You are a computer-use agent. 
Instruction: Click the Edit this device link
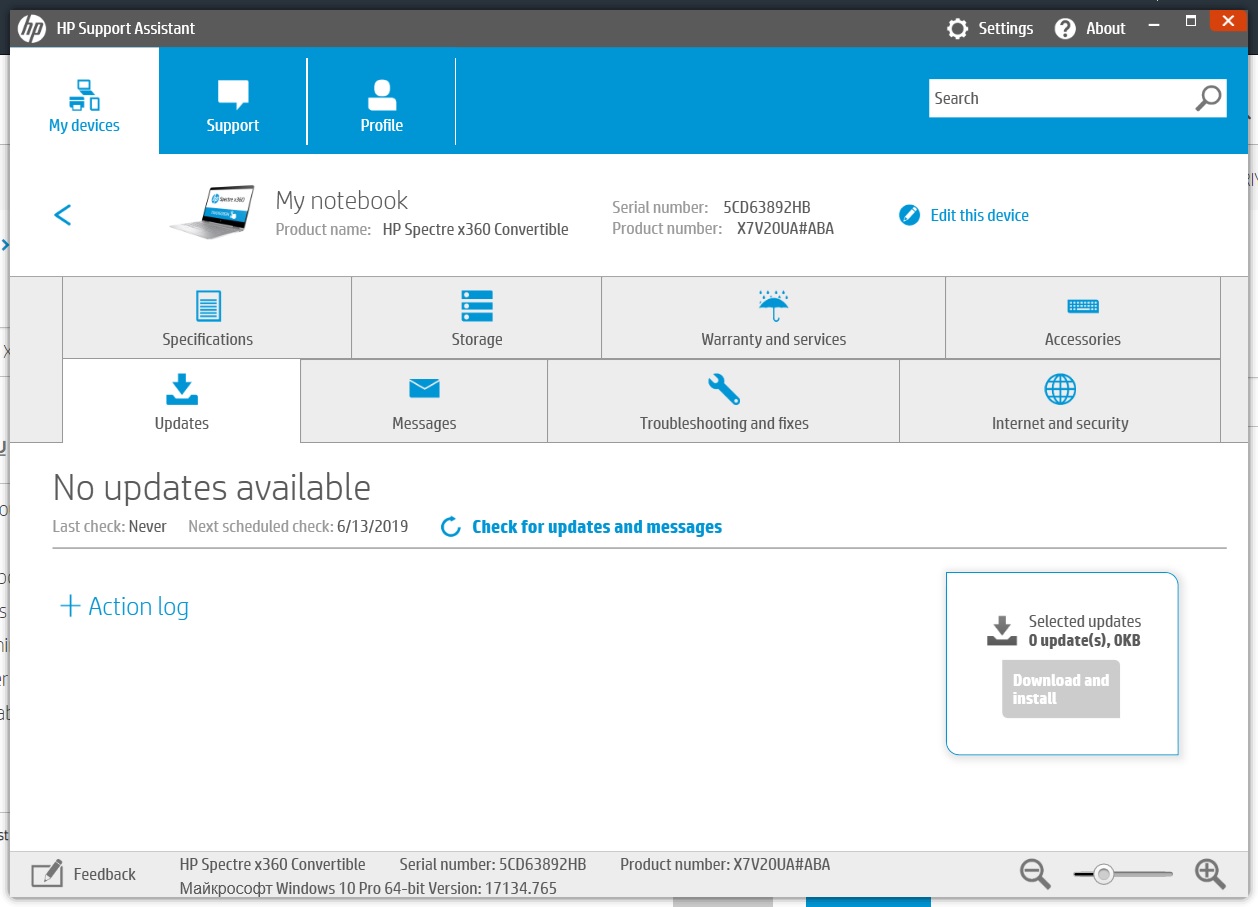click(979, 215)
